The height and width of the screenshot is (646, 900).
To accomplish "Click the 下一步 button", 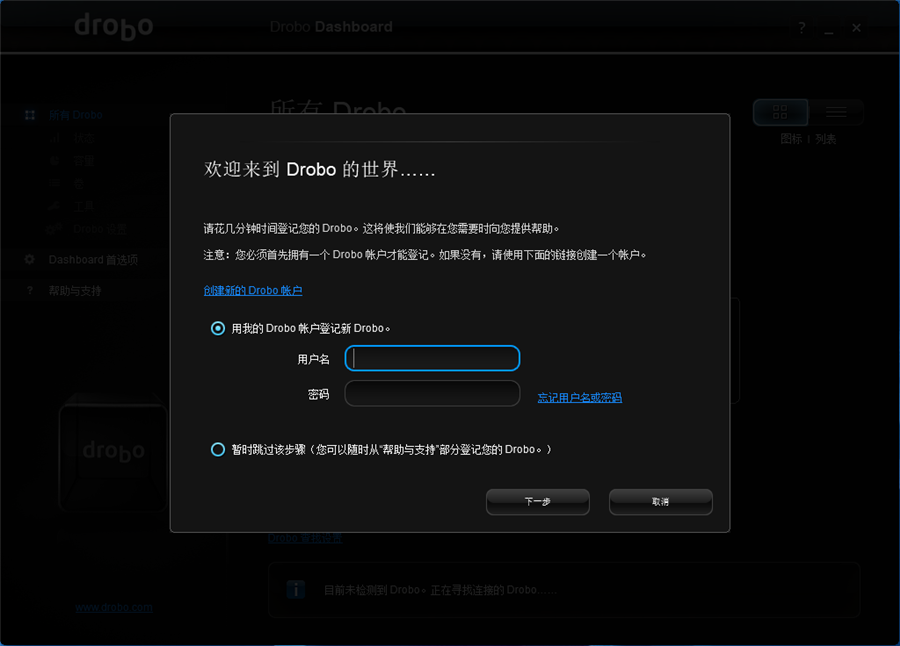I will [x=537, y=502].
